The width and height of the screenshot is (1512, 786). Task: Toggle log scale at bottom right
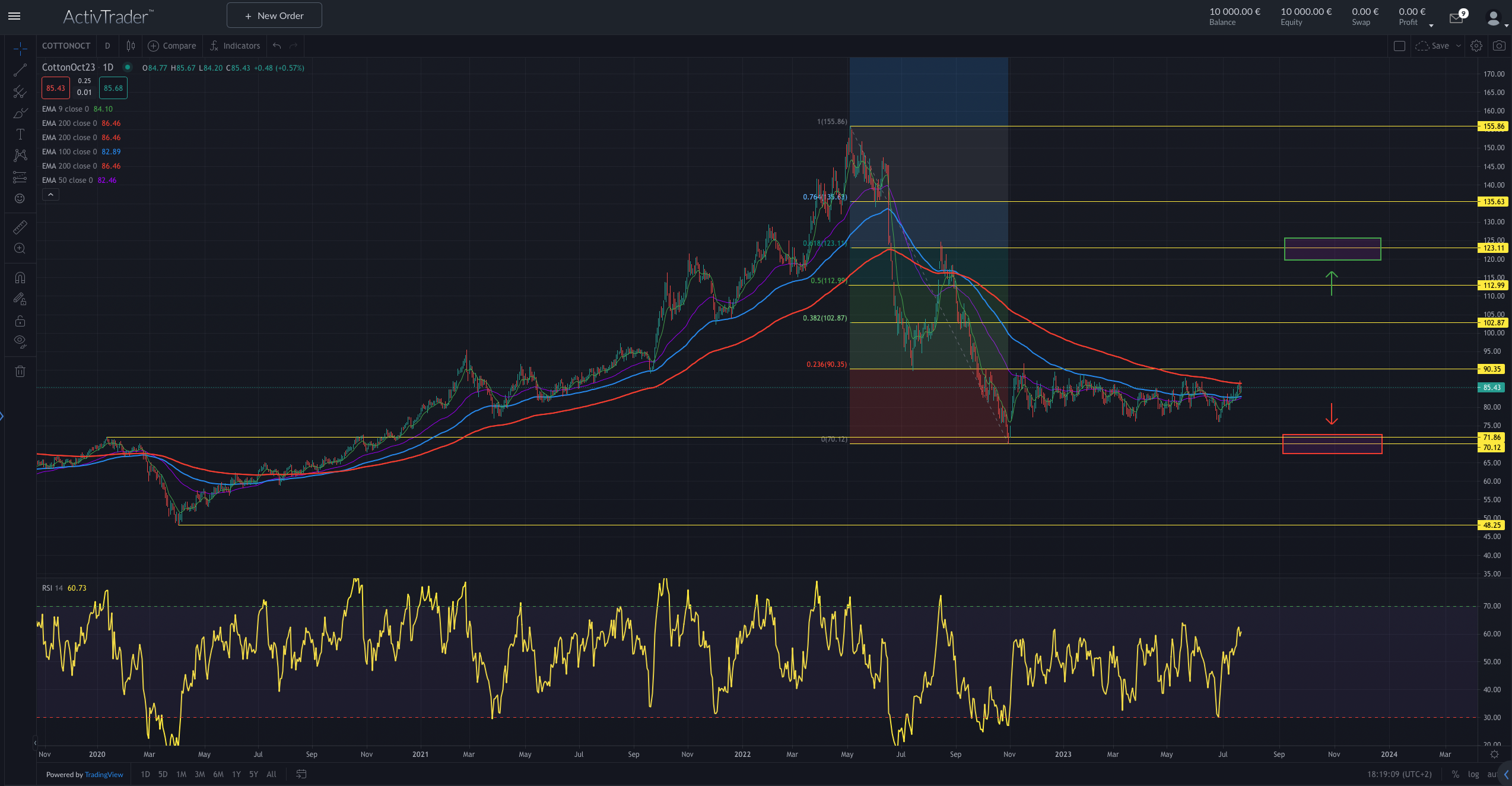1473,774
